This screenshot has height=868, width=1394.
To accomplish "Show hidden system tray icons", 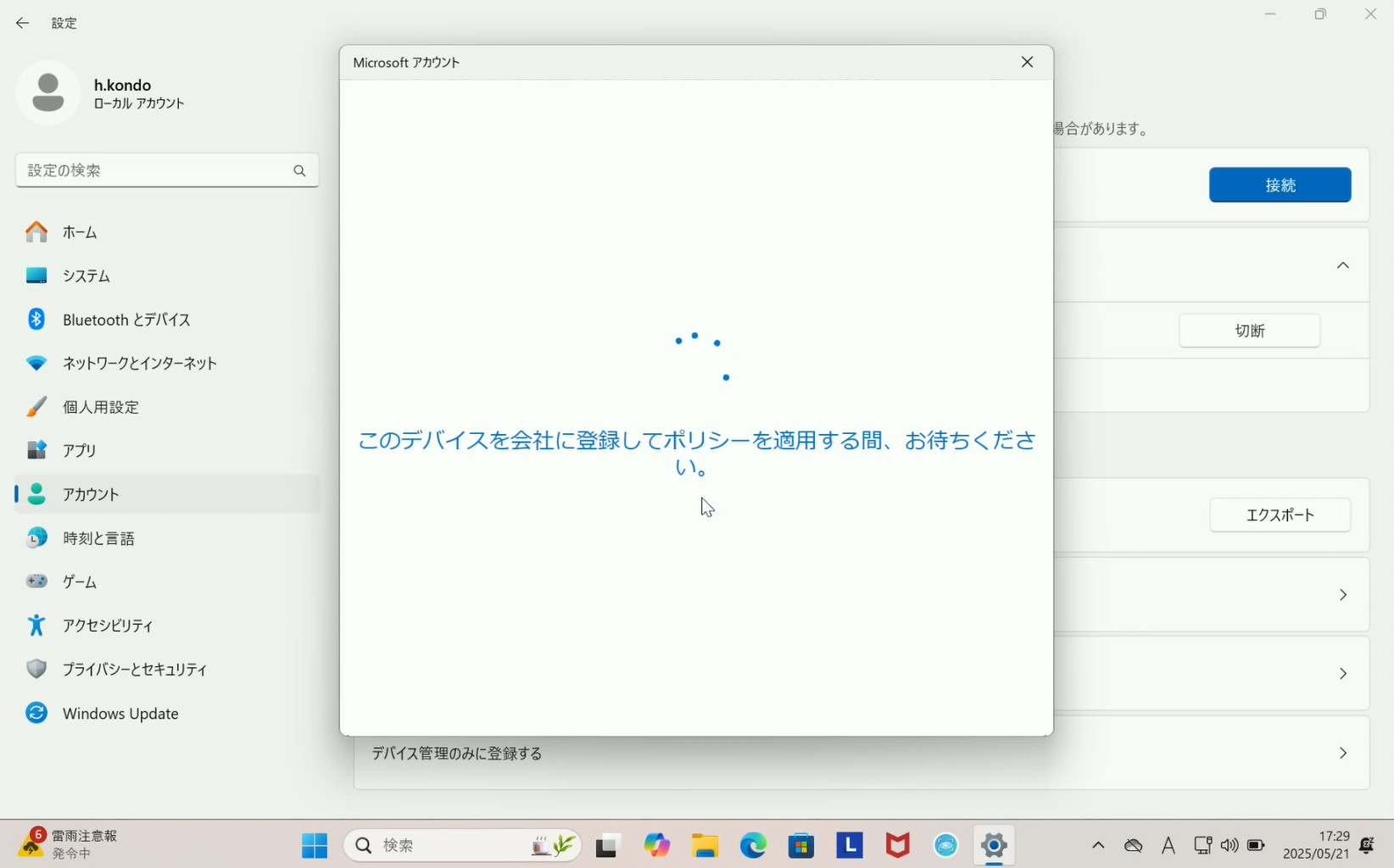I will pyautogui.click(x=1098, y=845).
